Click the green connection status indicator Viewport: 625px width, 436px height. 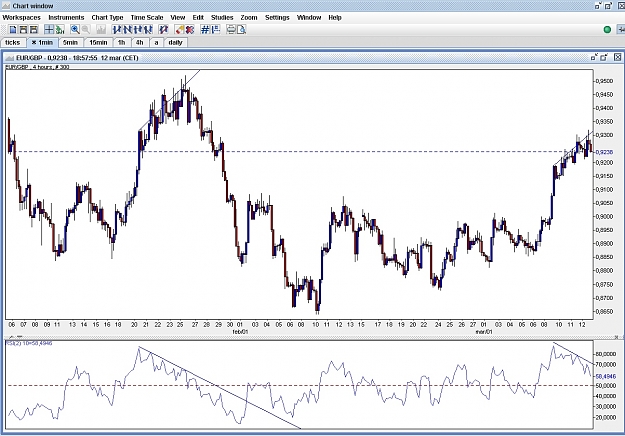click(607, 29)
